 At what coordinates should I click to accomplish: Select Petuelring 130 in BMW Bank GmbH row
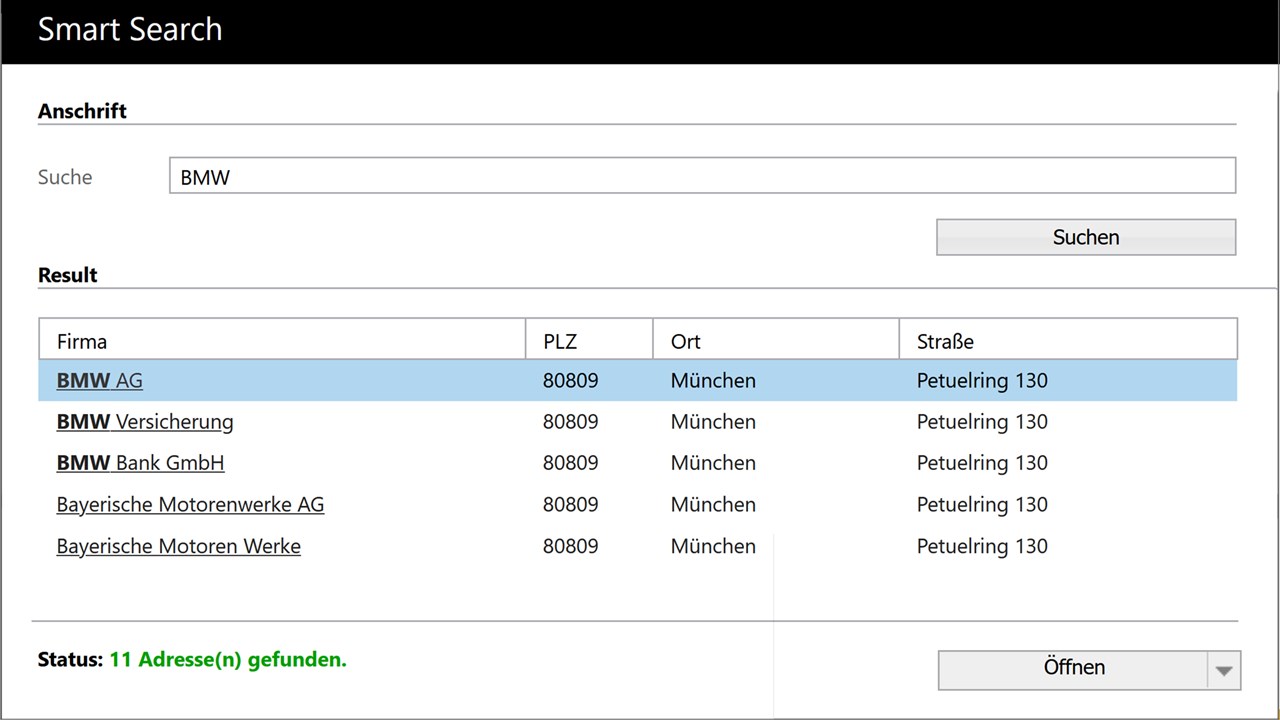click(982, 463)
